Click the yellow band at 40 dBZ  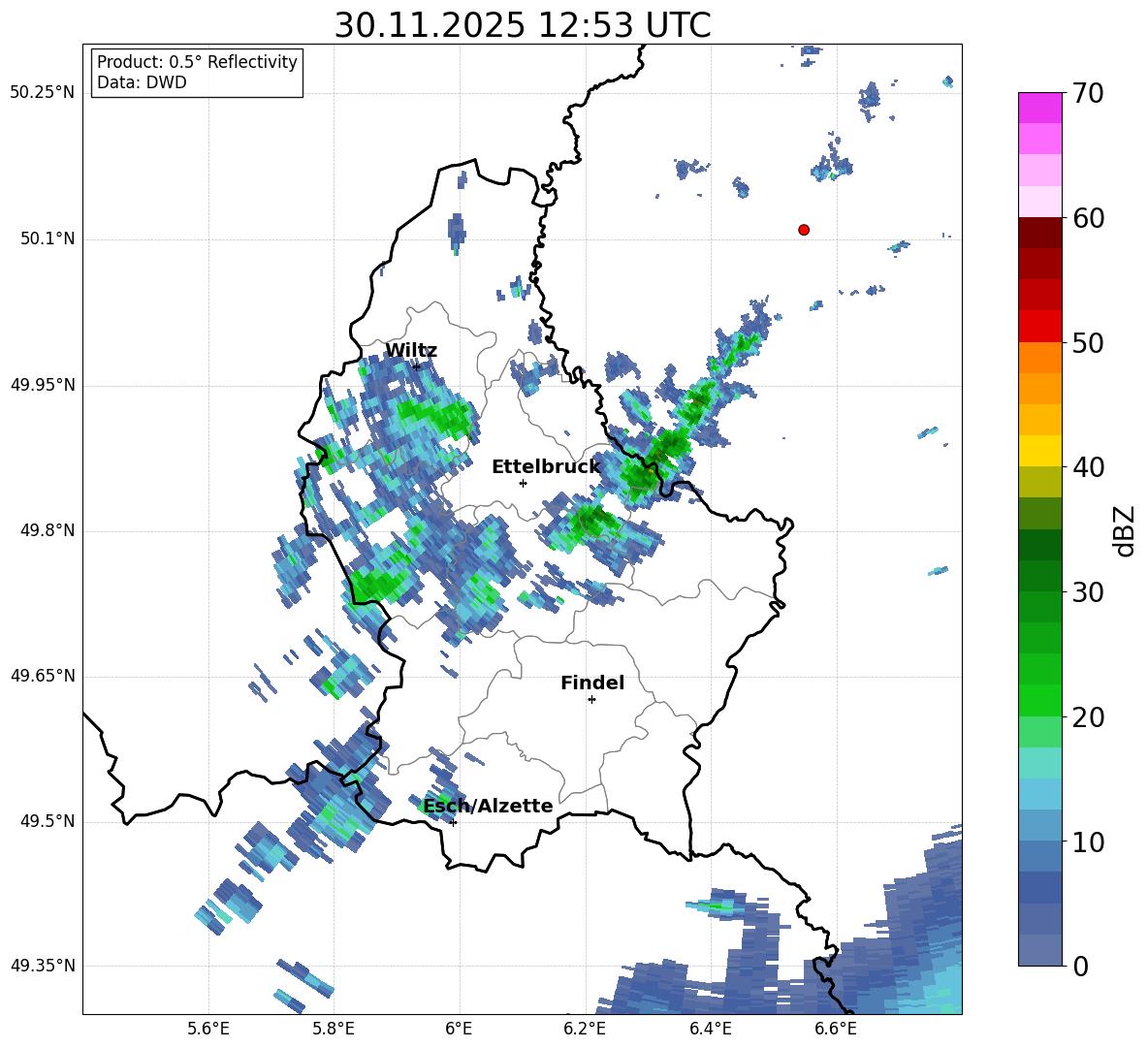[1039, 451]
